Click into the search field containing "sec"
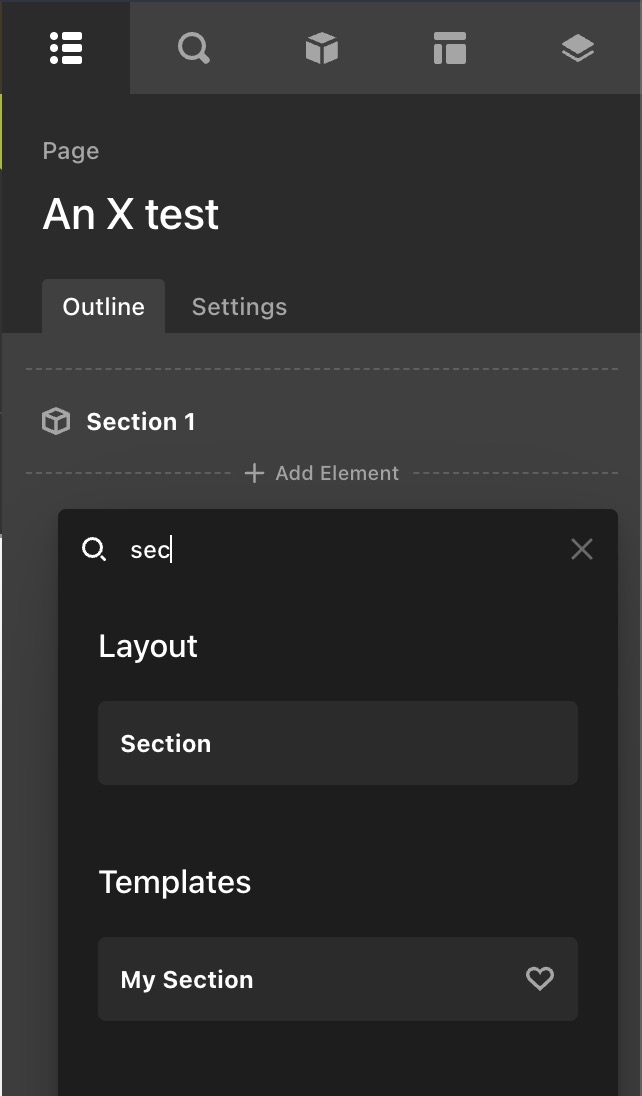642x1096 pixels. pyautogui.click(x=340, y=549)
